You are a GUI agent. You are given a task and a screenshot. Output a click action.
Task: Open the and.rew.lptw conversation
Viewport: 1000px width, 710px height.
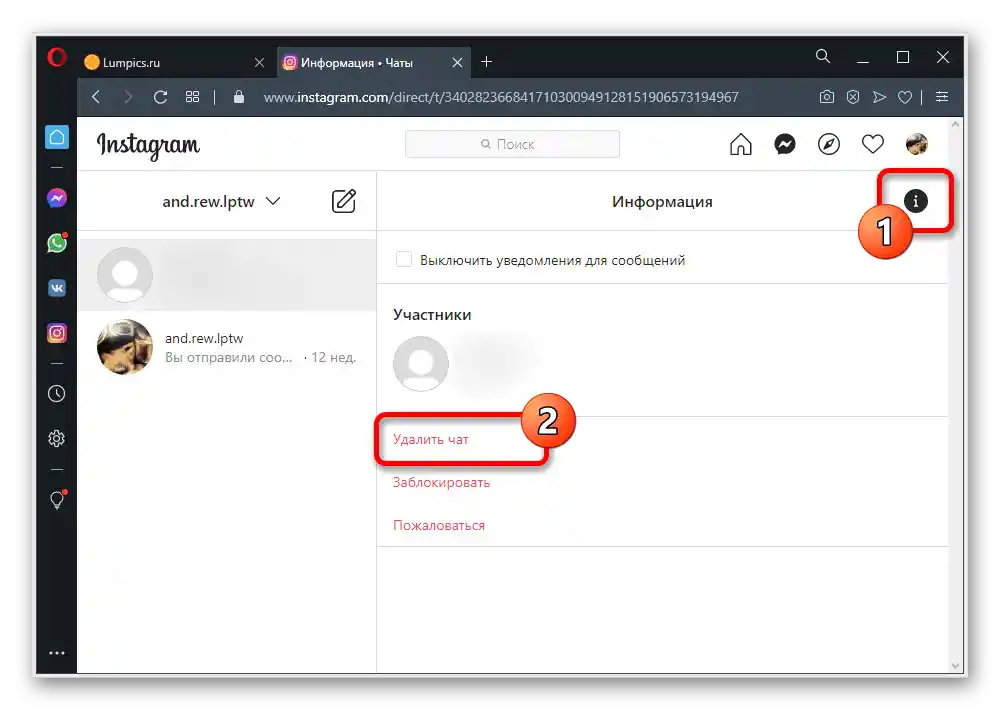click(226, 347)
